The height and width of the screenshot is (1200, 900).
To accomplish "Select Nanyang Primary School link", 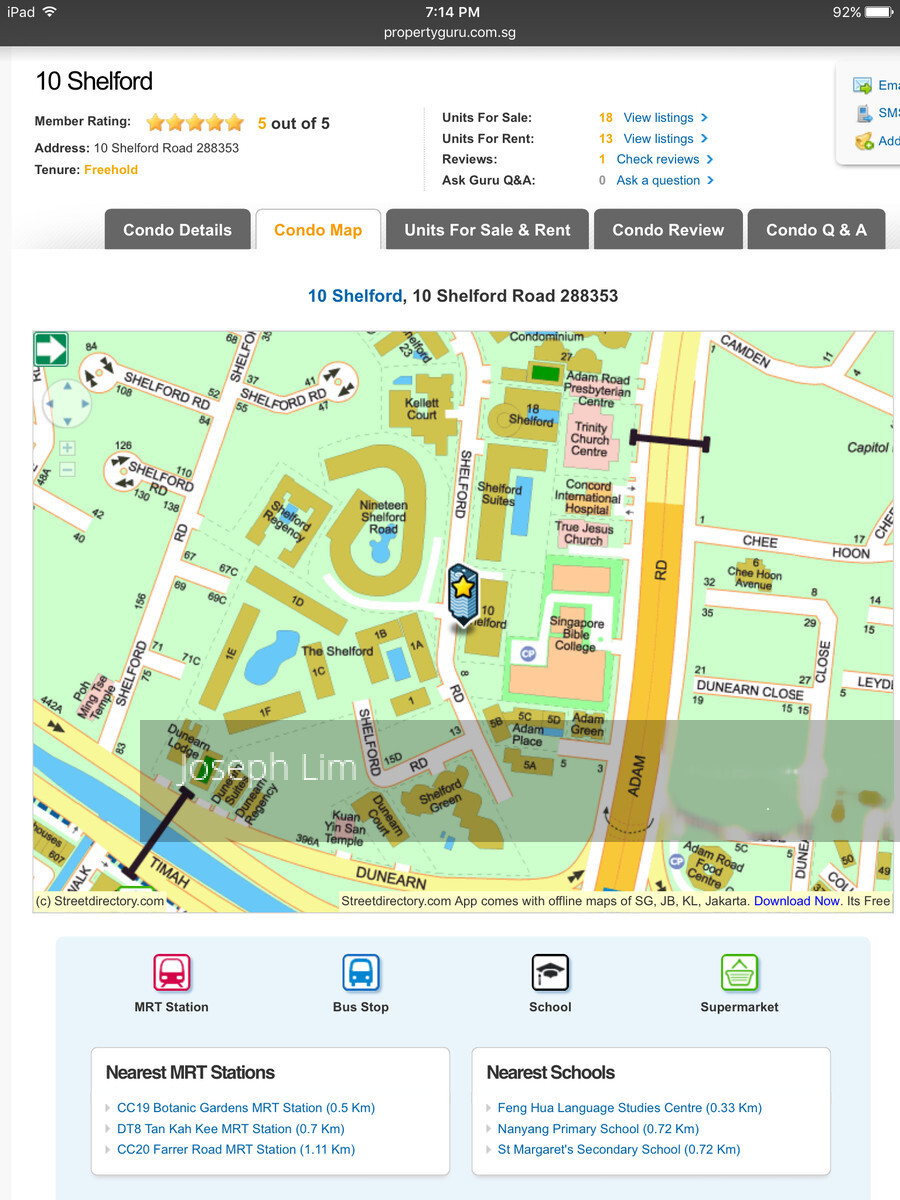I will pyautogui.click(x=598, y=1129).
